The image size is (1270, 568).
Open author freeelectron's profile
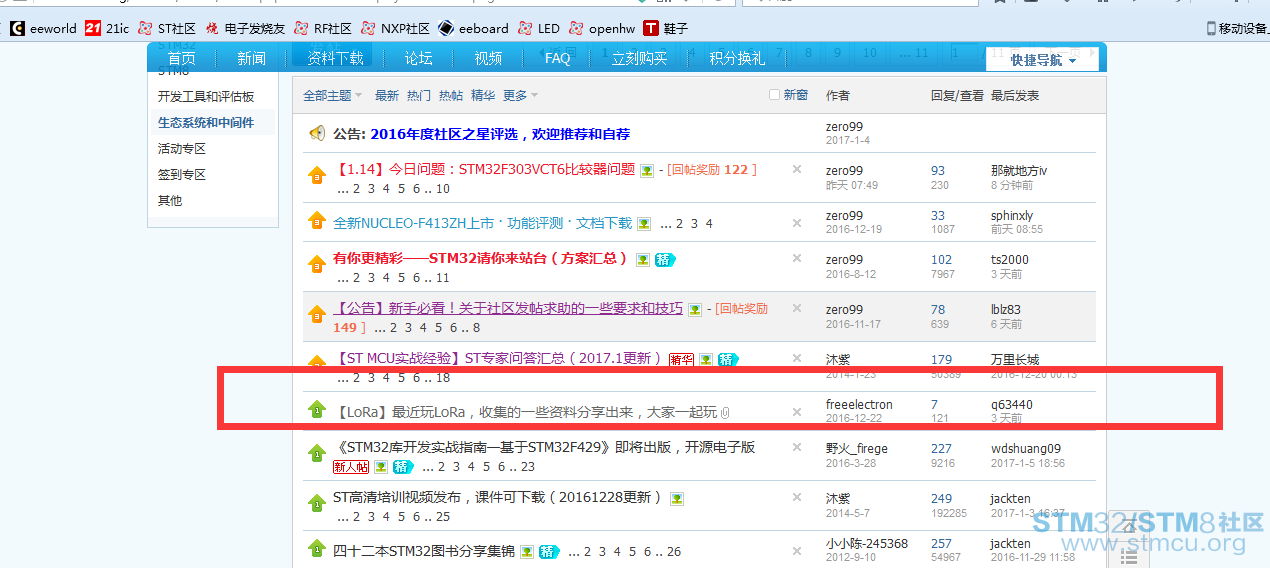click(859, 405)
